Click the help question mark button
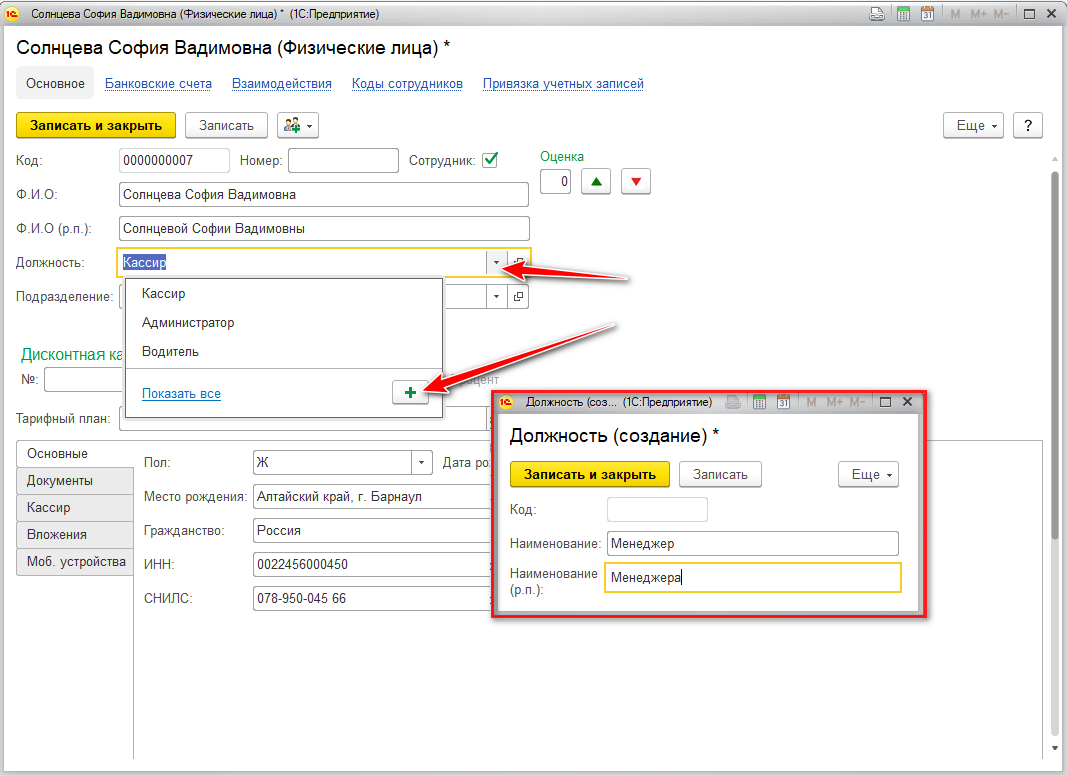Image resolution: width=1067 pixels, height=776 pixels. [x=1028, y=125]
